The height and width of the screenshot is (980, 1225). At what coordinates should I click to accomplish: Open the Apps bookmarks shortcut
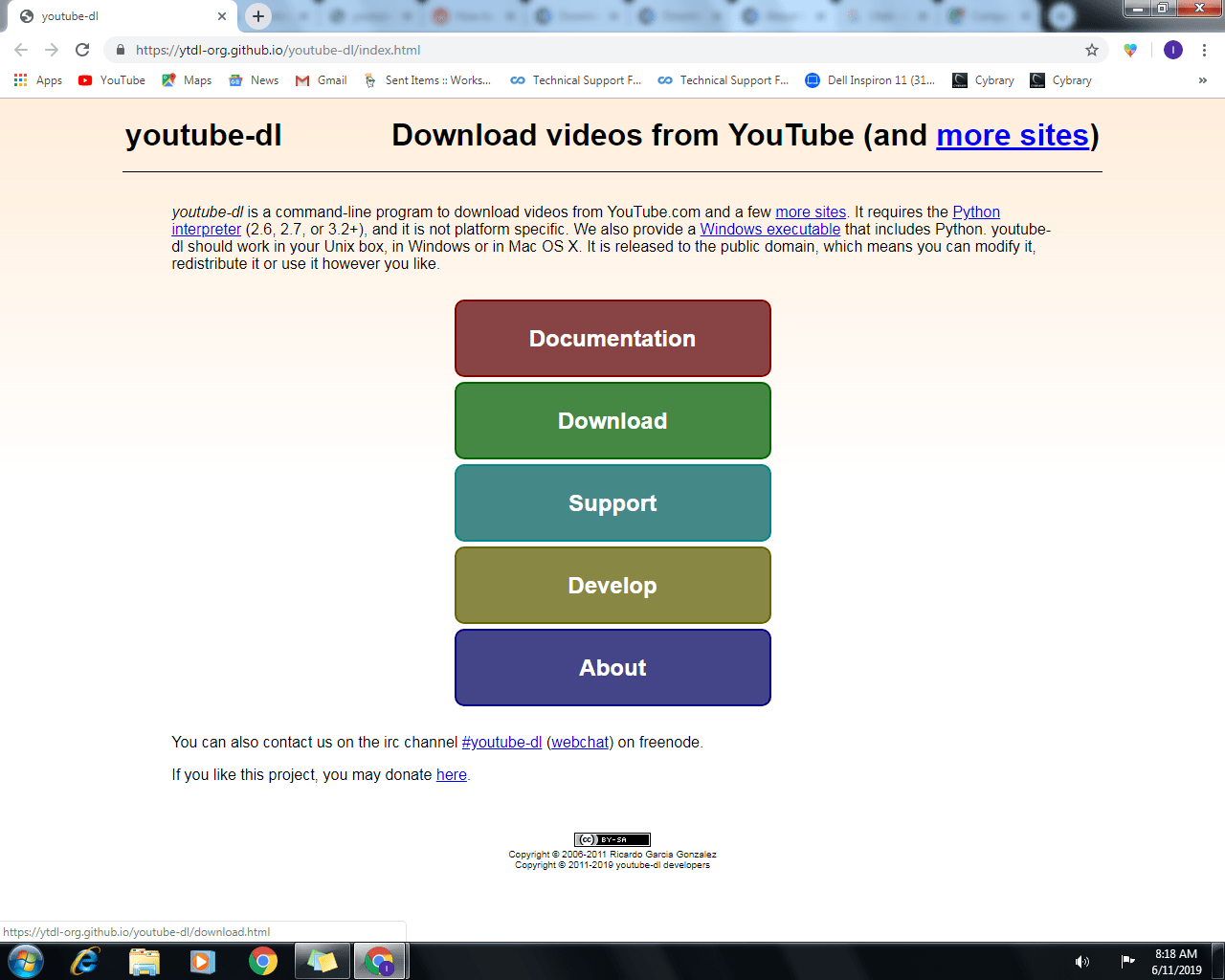[x=38, y=80]
